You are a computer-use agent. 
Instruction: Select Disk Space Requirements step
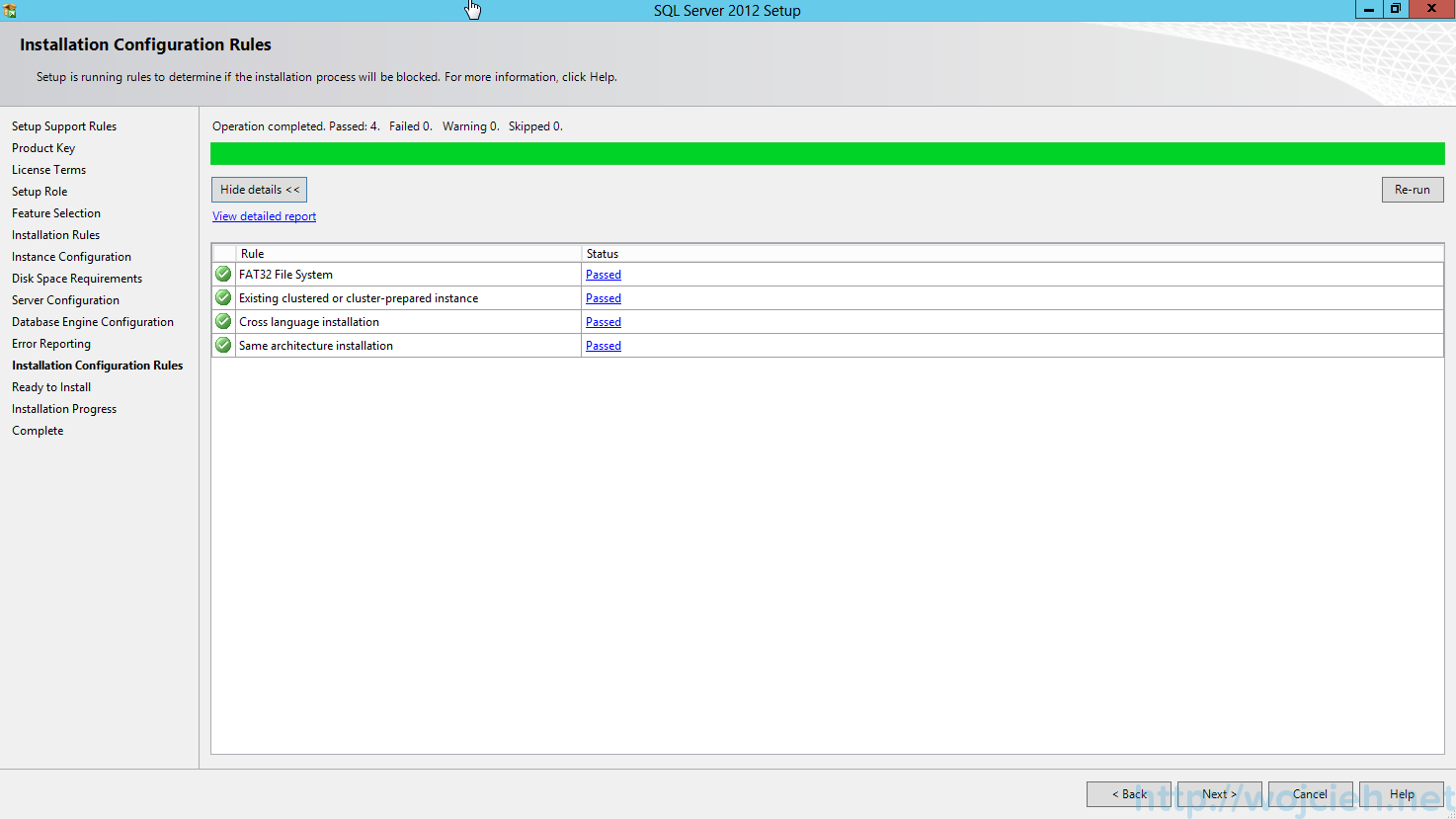(77, 279)
